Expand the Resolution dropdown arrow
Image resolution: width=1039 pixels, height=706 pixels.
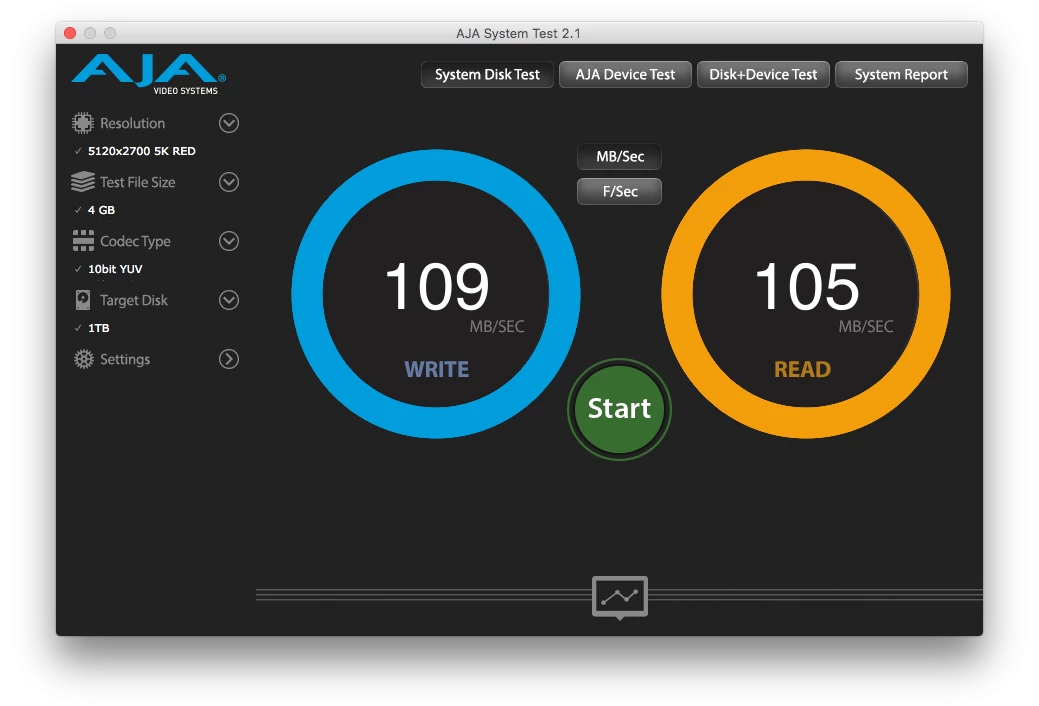pyautogui.click(x=229, y=123)
